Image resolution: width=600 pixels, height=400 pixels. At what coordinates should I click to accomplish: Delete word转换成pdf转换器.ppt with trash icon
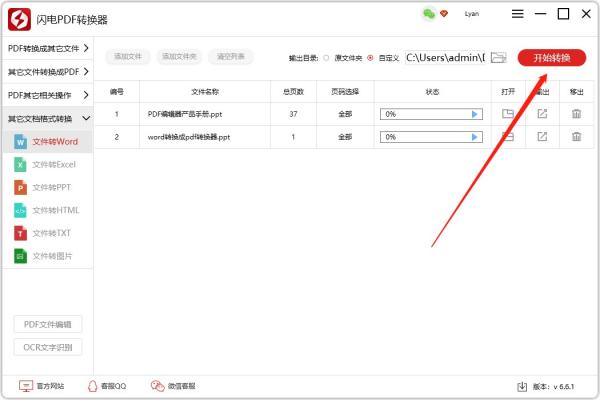click(576, 137)
